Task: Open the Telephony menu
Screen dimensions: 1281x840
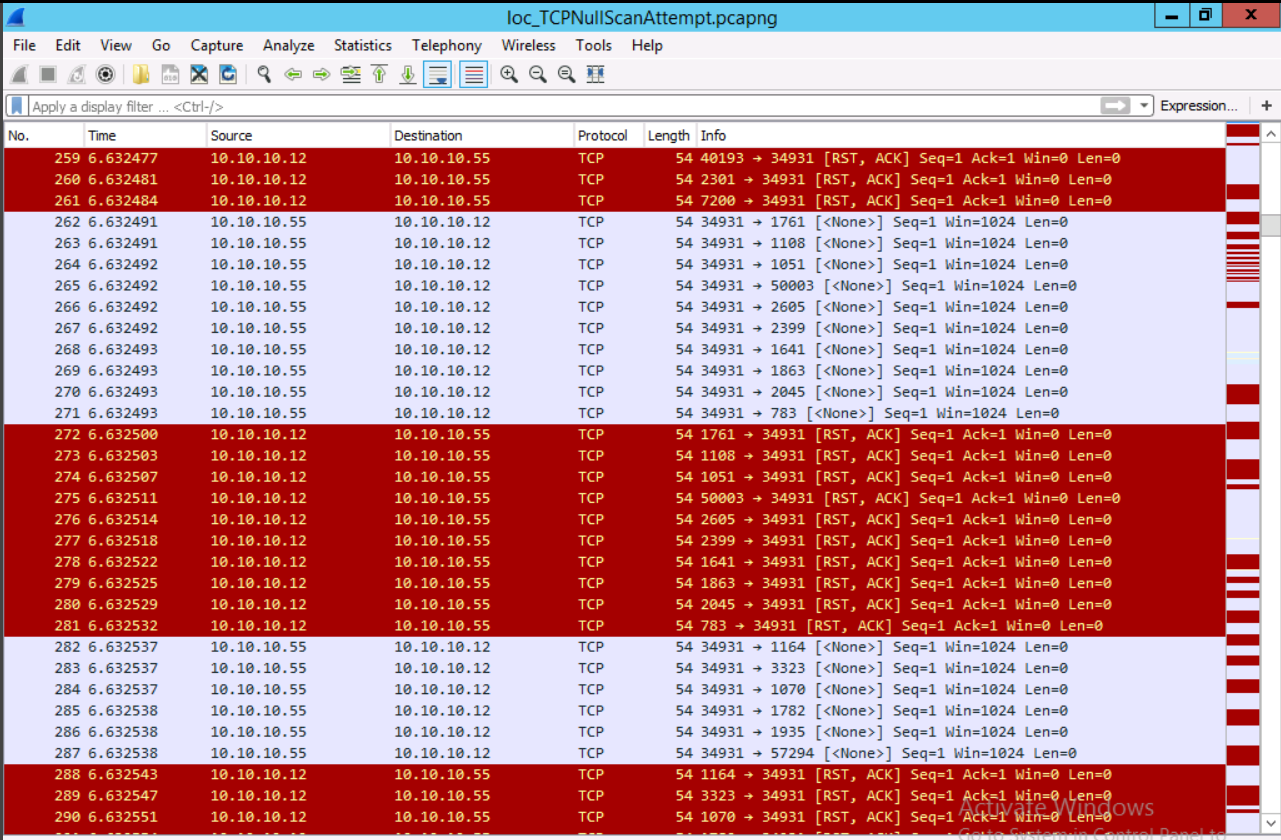Action: (447, 45)
